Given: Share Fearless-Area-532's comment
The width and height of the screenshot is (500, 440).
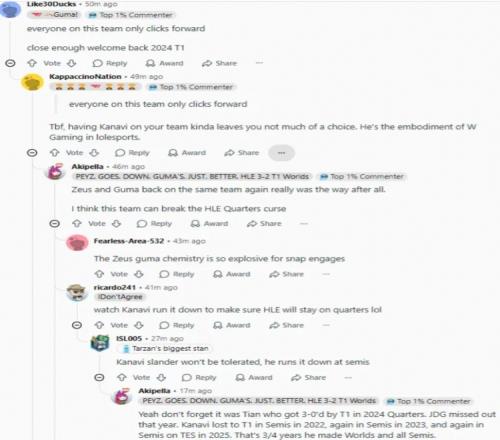Looking at the screenshot, I should (x=286, y=274).
